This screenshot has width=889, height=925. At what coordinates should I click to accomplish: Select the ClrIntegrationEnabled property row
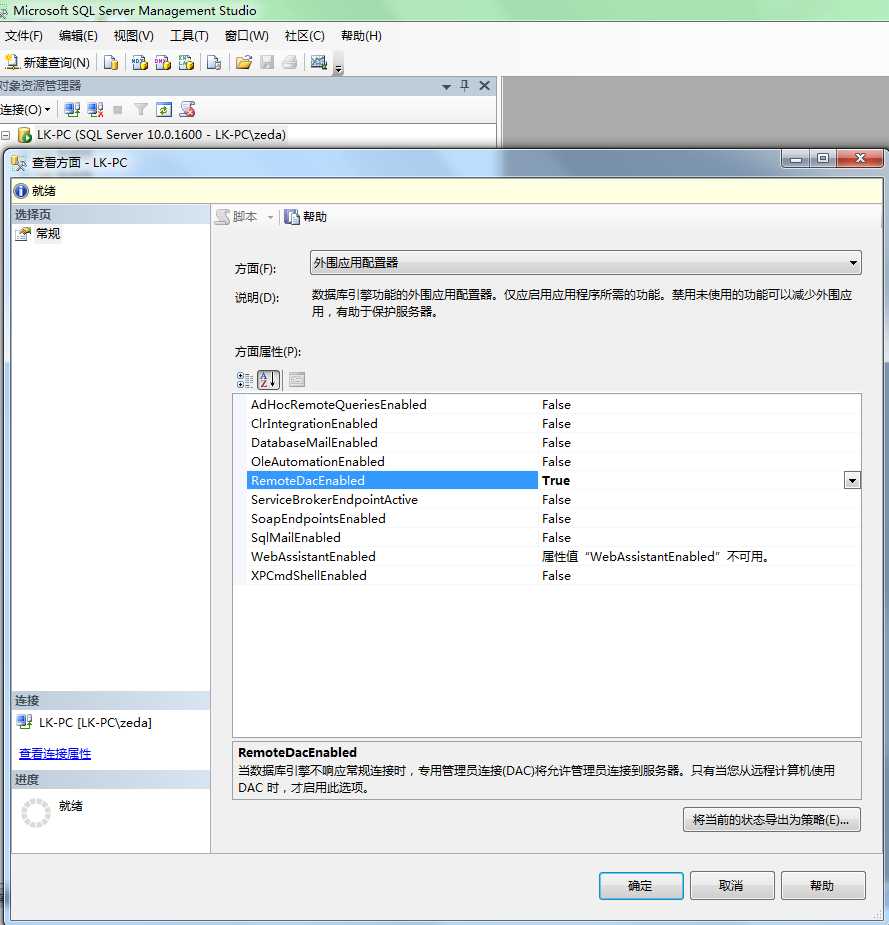[553, 424]
